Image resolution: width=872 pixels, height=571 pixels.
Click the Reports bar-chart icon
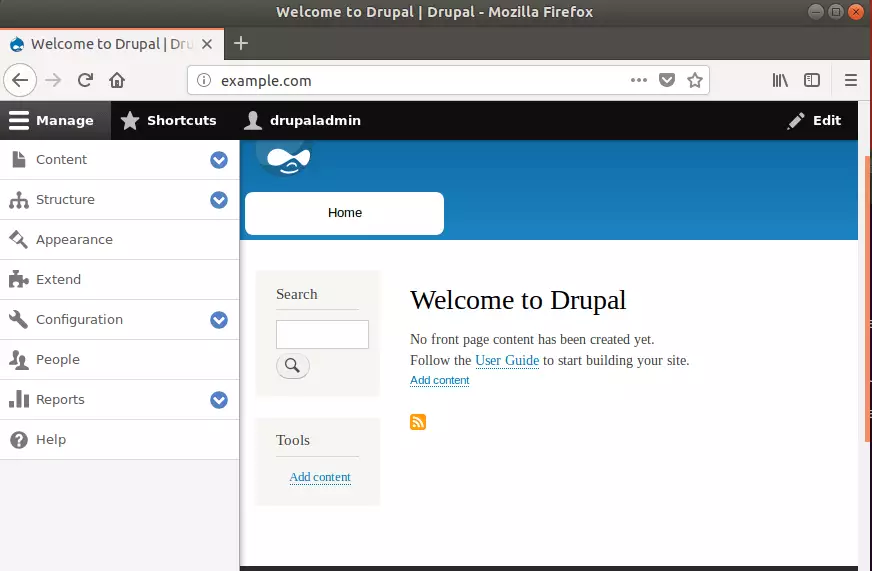point(18,399)
